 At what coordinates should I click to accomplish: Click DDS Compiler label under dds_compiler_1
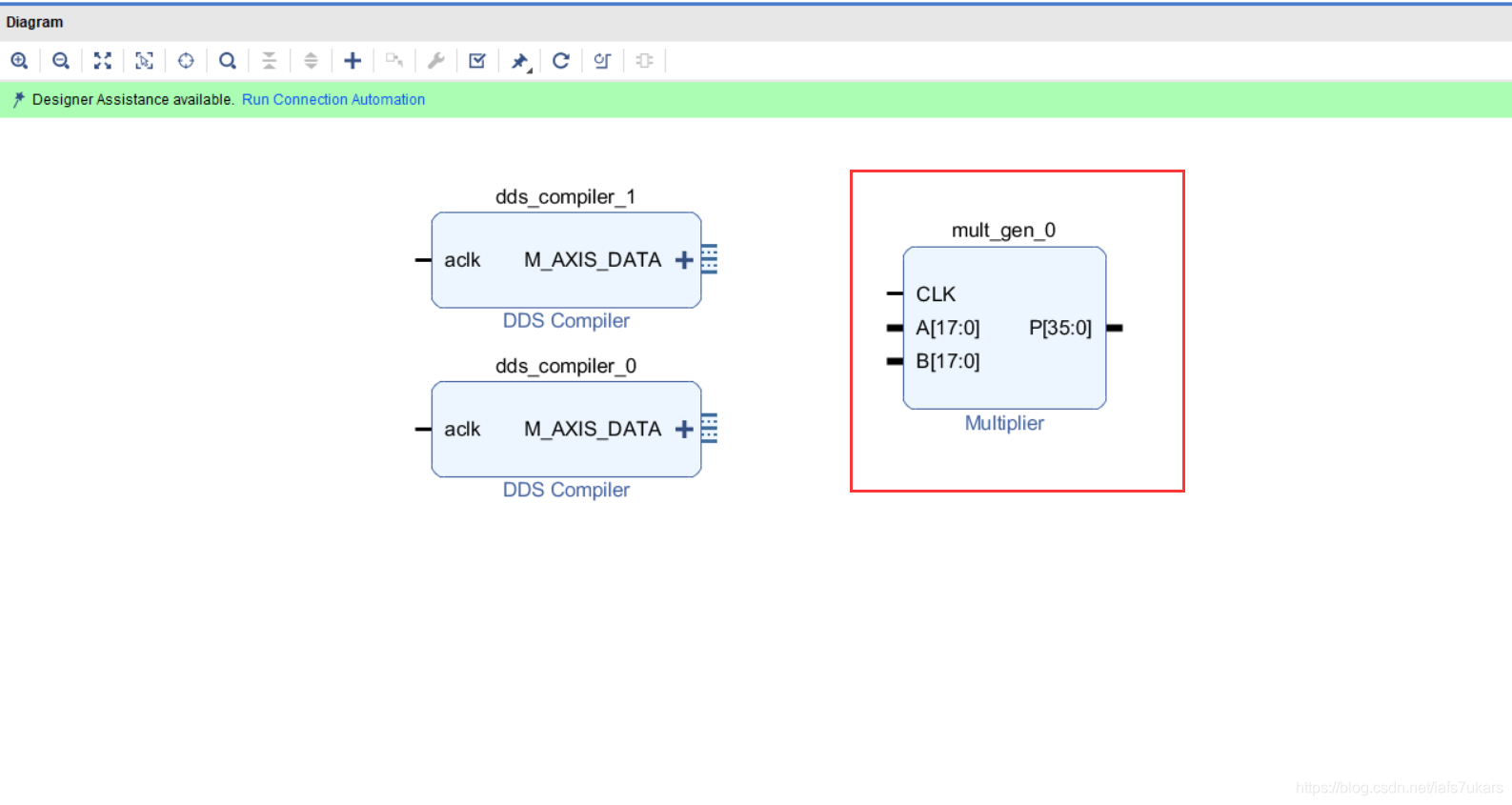click(566, 321)
